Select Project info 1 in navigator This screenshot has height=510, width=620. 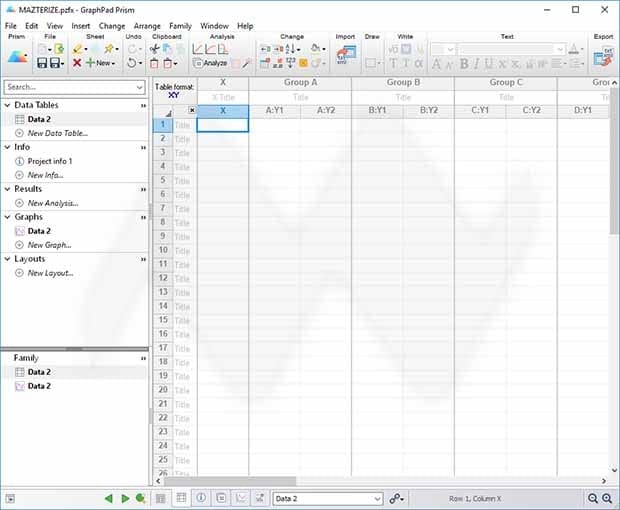pos(50,161)
